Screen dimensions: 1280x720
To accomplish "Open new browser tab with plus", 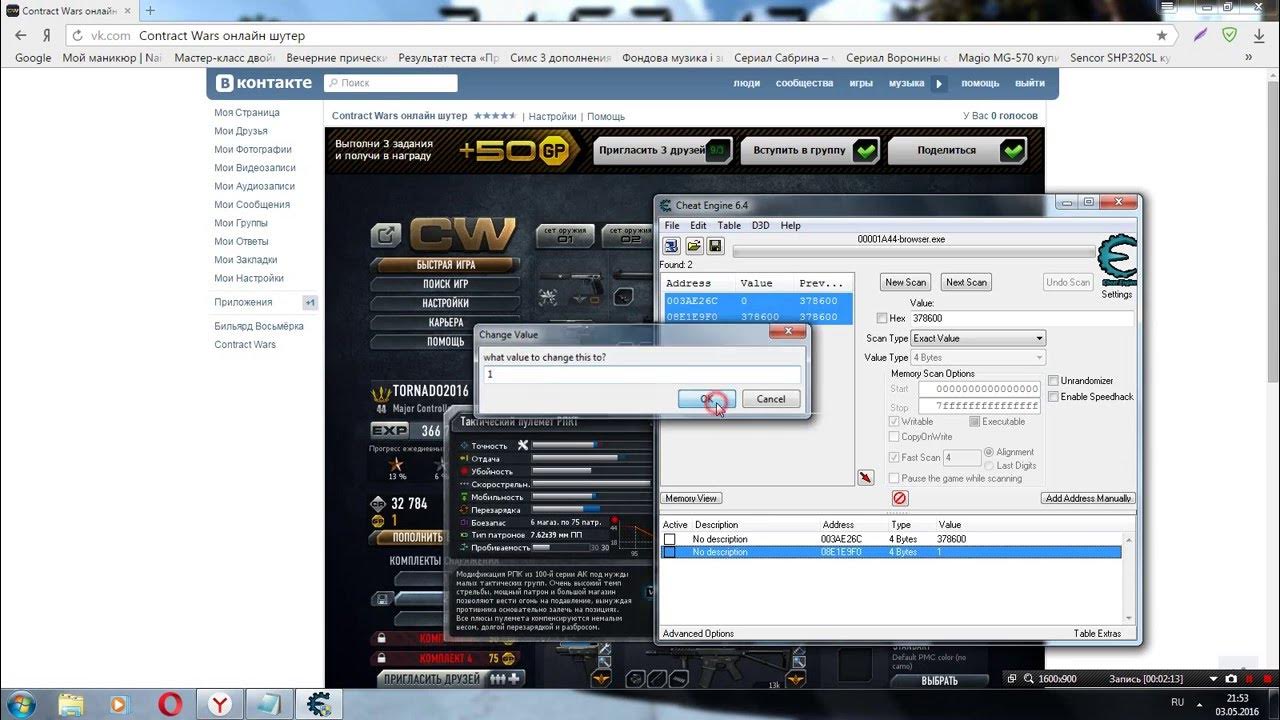I will [x=150, y=11].
